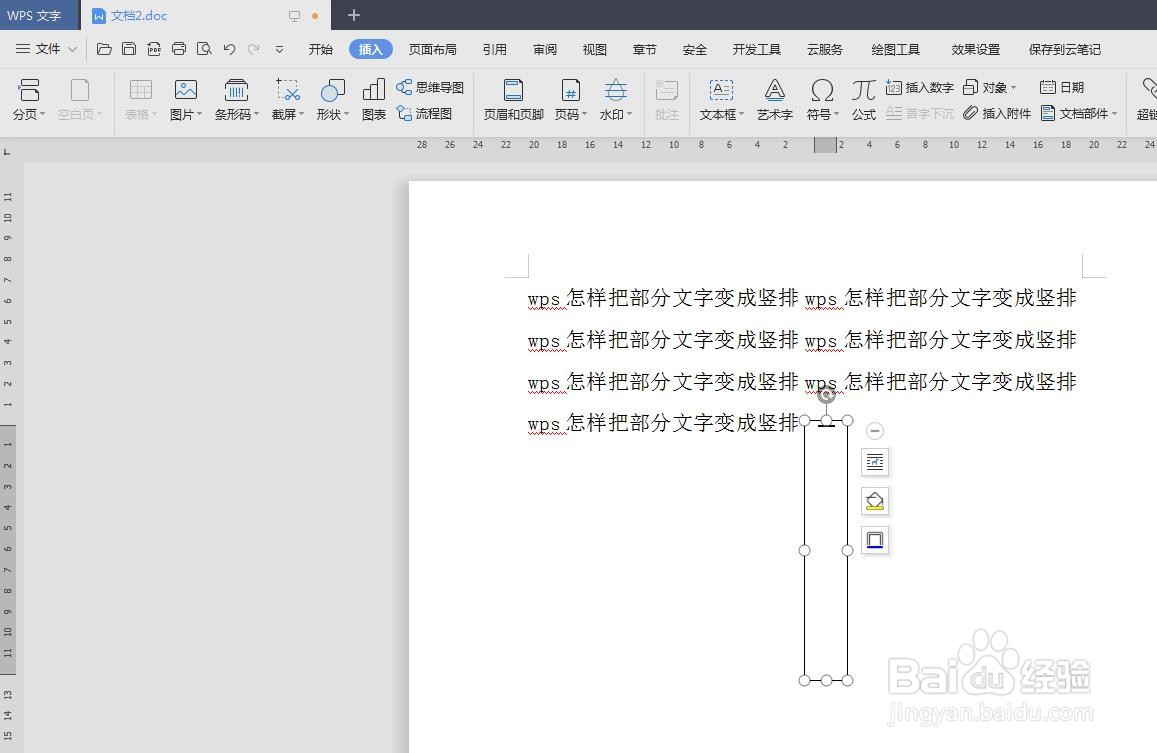
Task: Switch to the 视图 tab
Action: 594,49
